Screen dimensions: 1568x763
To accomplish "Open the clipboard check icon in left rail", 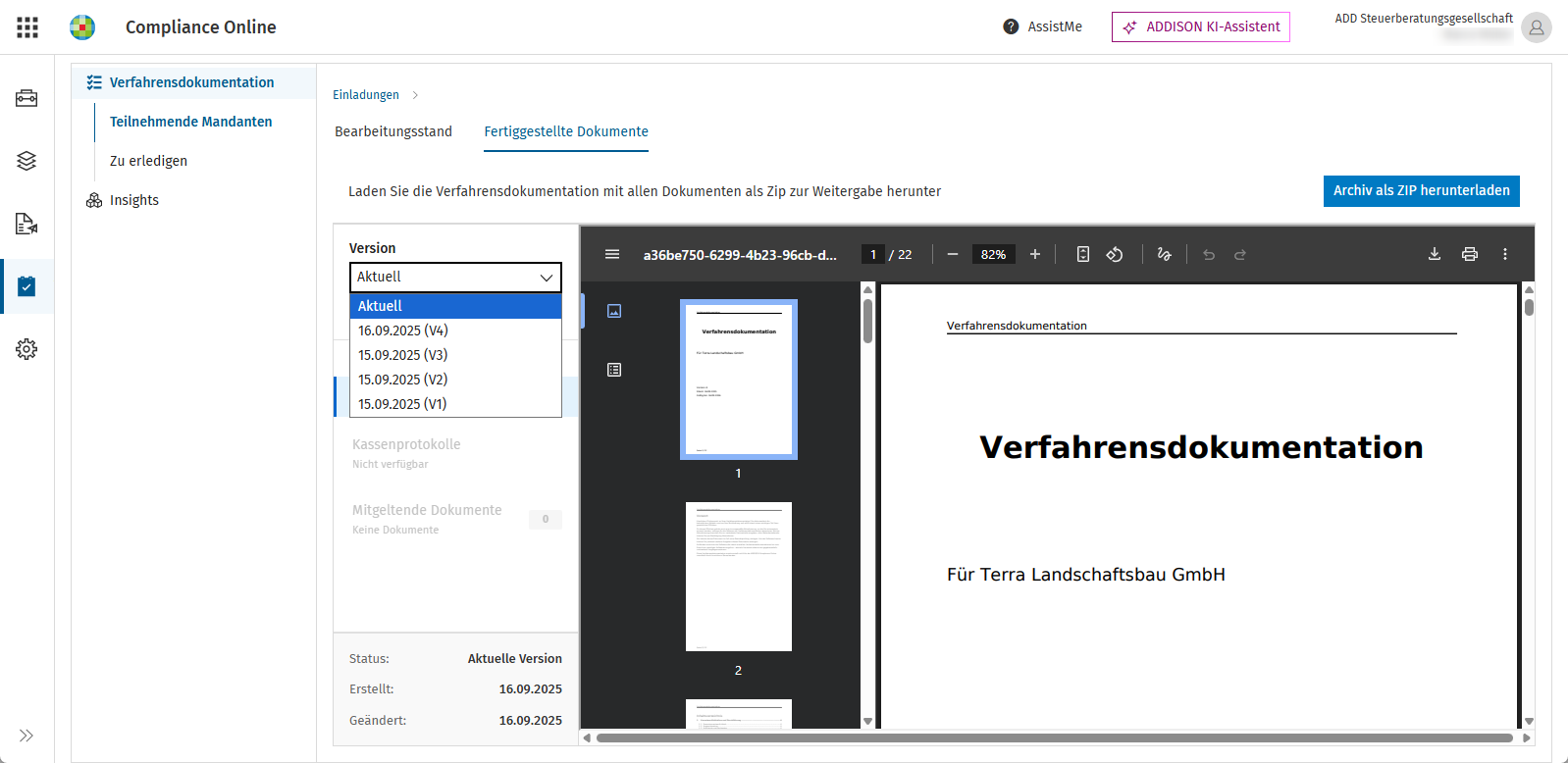I will 26,286.
